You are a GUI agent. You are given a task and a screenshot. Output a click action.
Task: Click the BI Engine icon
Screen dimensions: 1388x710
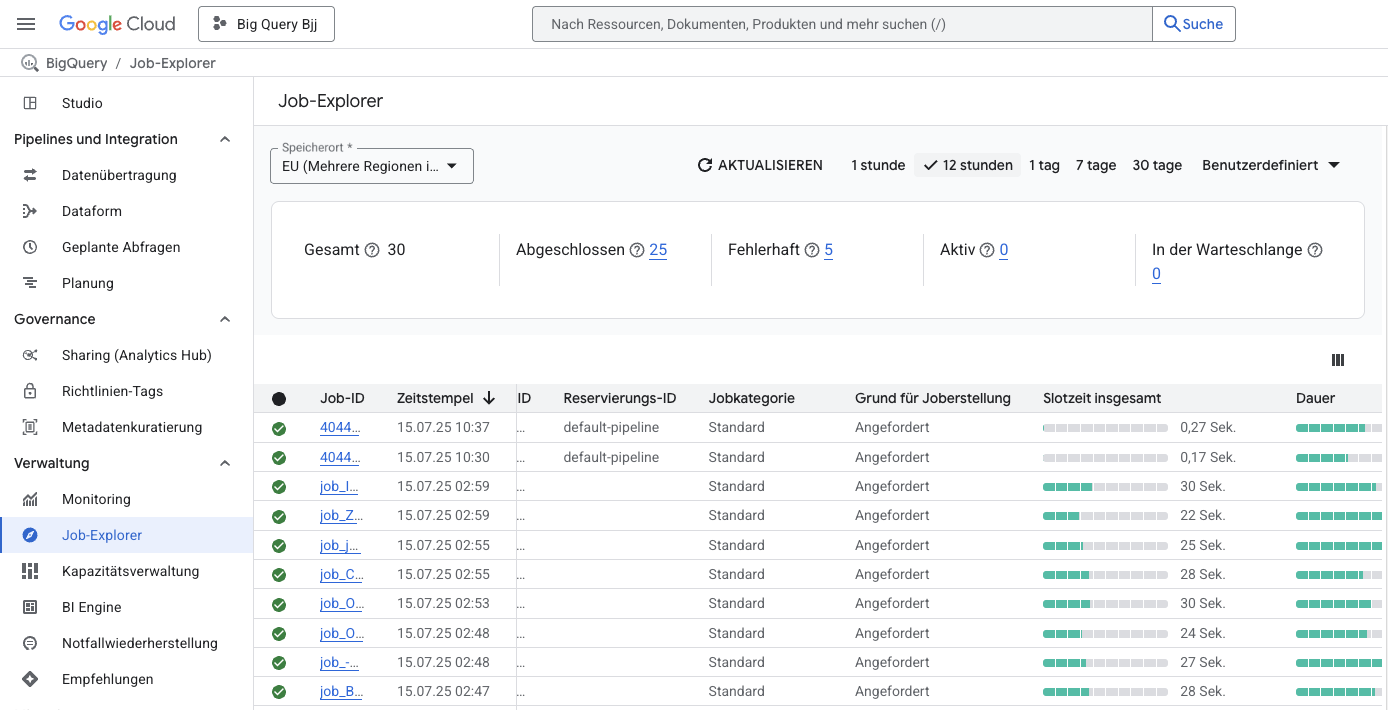point(30,607)
